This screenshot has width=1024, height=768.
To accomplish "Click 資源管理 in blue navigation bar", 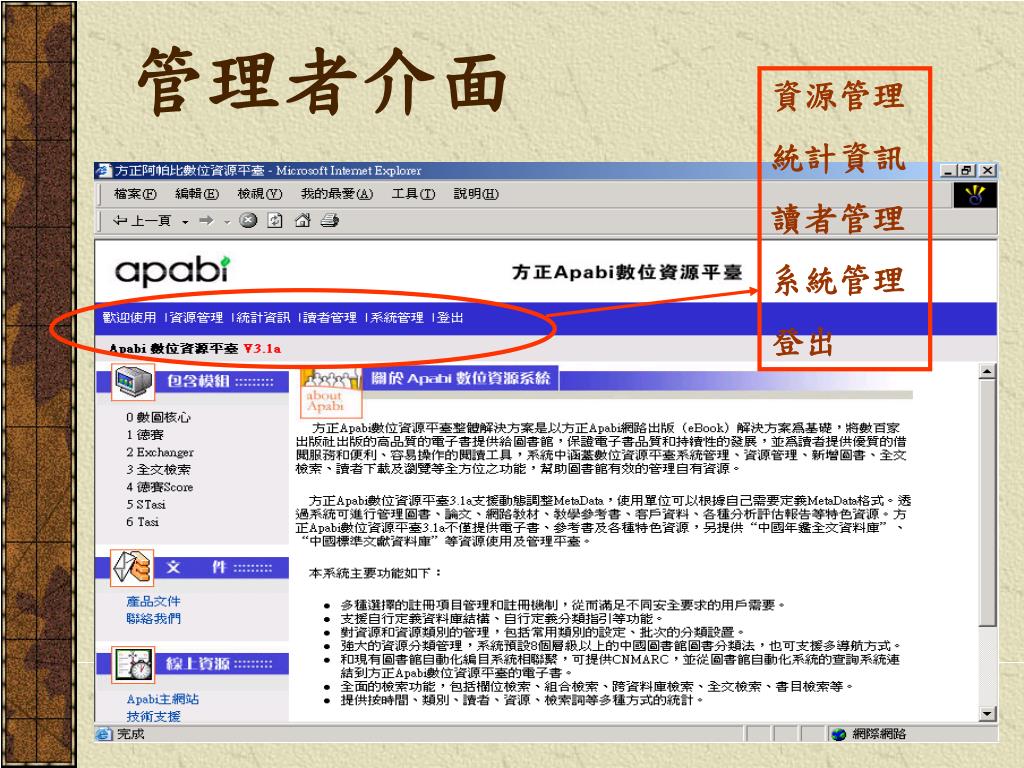I will pyautogui.click(x=197, y=317).
